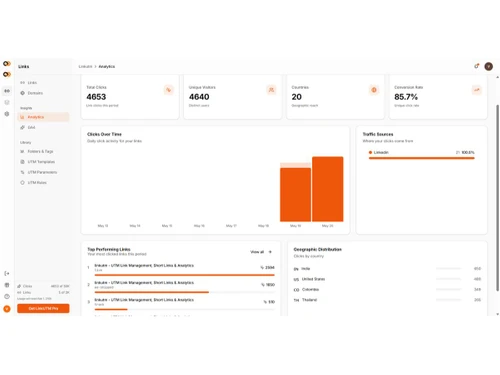Screen dimensions: 500x375
Task: Open the third top performing link
Action: [x=144, y=300]
